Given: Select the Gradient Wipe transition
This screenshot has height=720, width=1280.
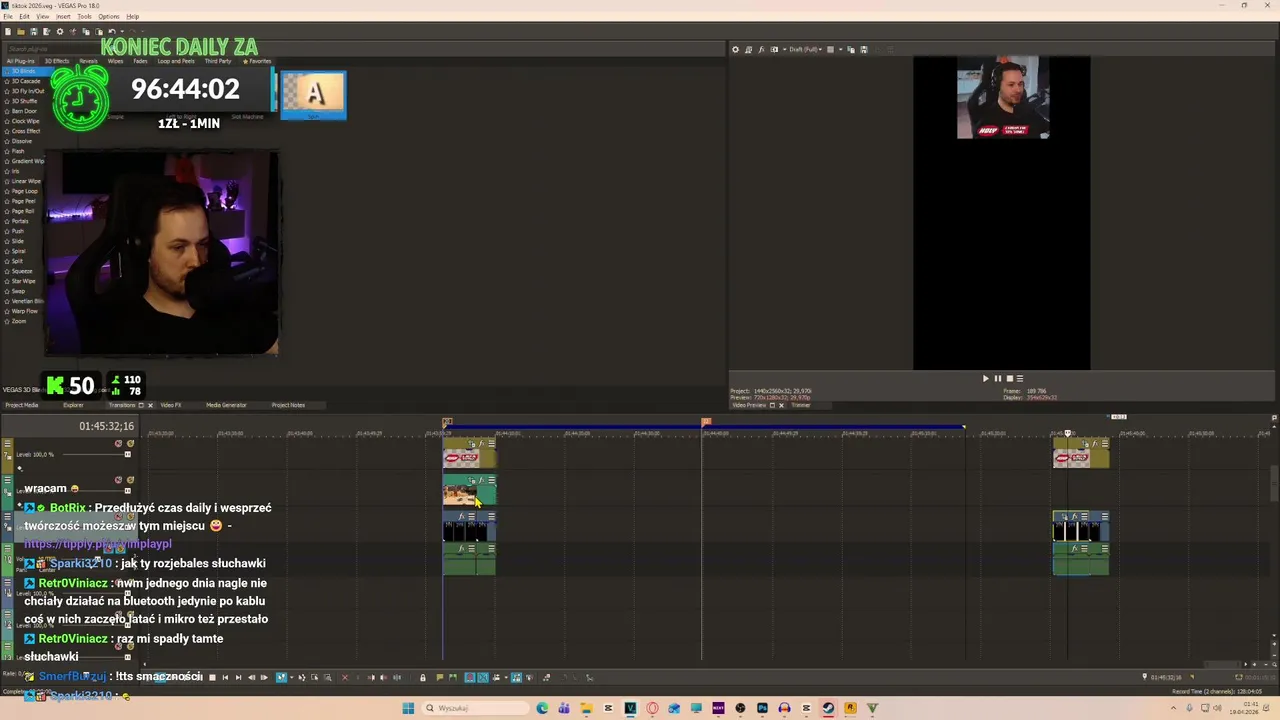Looking at the screenshot, I should pos(27,161).
